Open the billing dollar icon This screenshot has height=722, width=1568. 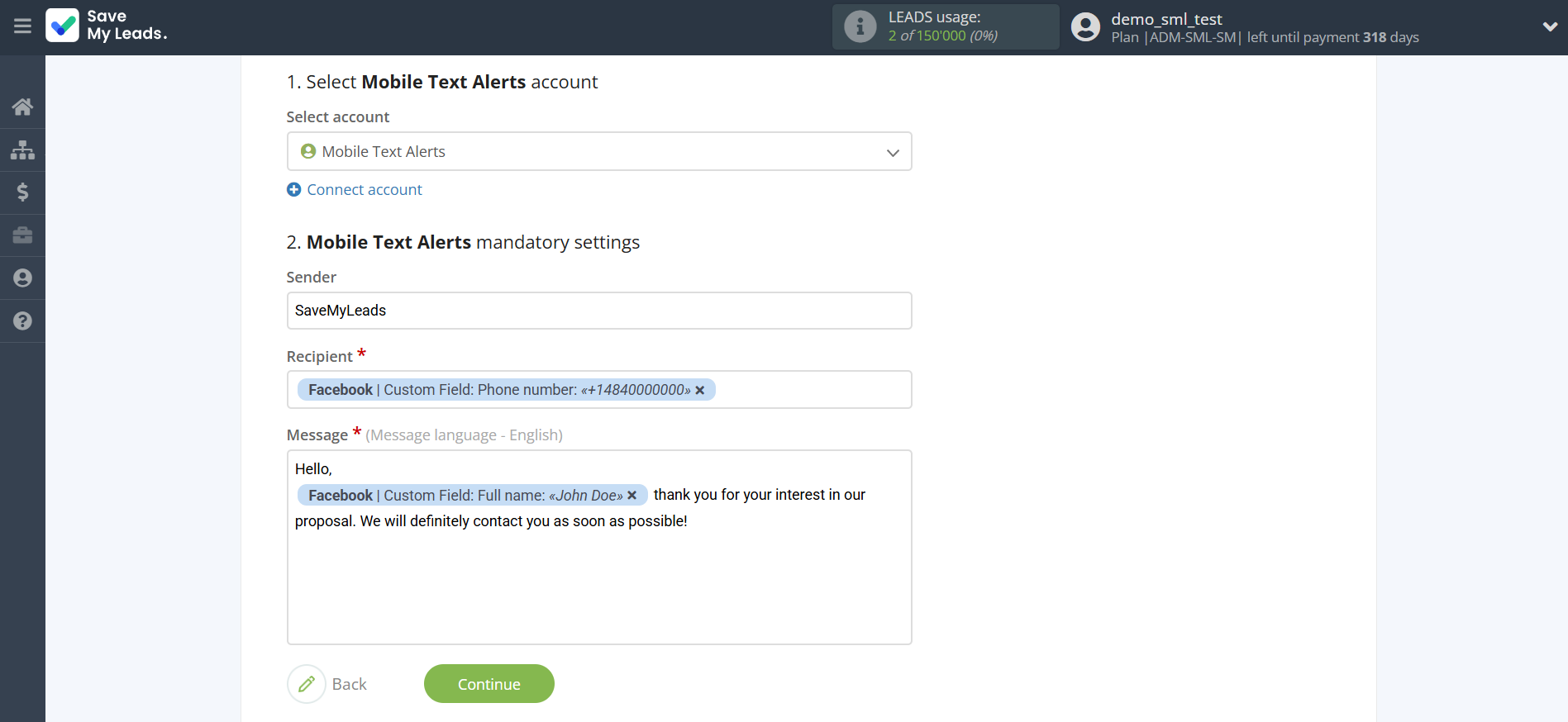[22, 192]
